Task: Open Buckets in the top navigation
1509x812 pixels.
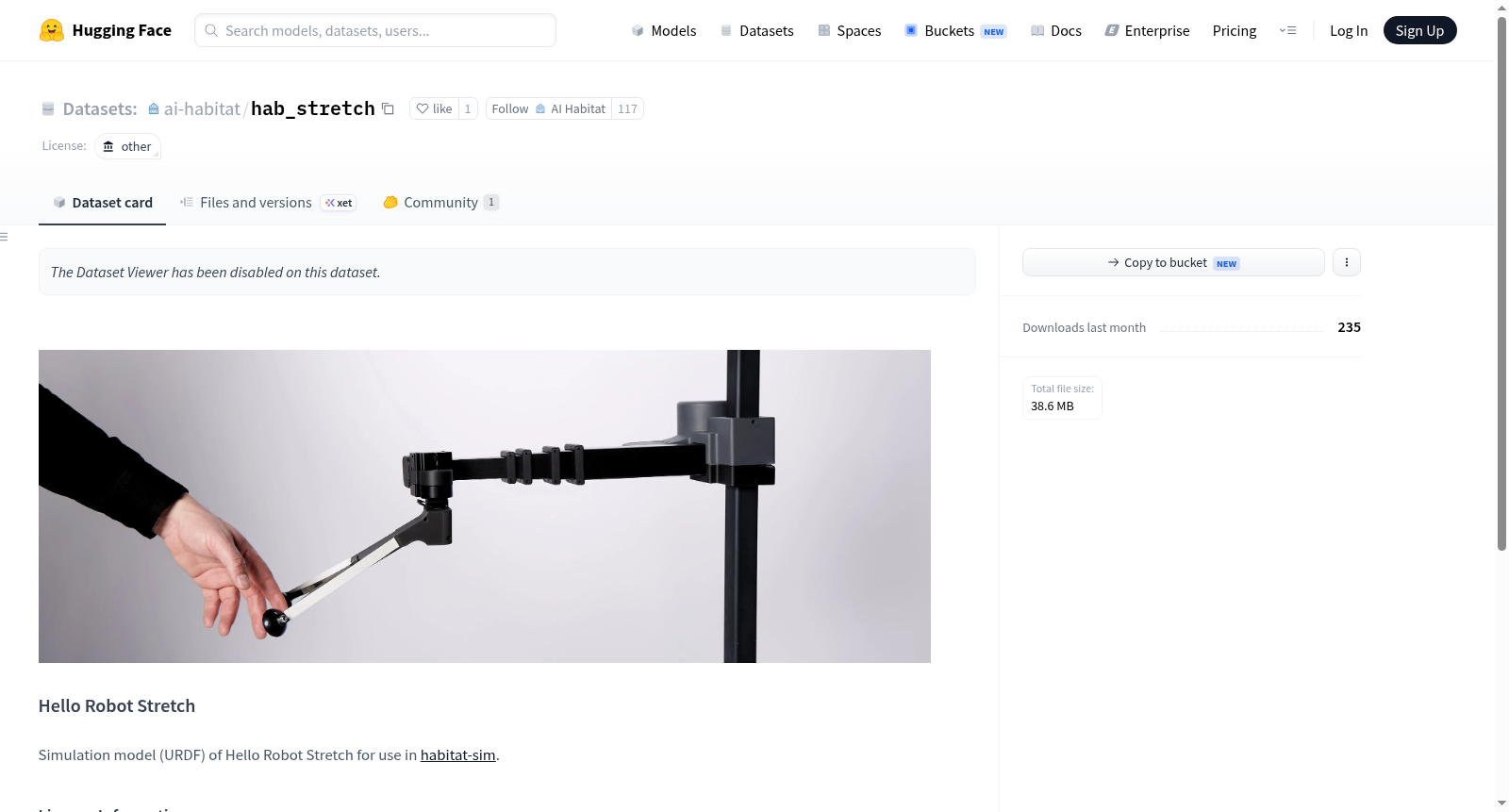Action: pyautogui.click(x=955, y=30)
